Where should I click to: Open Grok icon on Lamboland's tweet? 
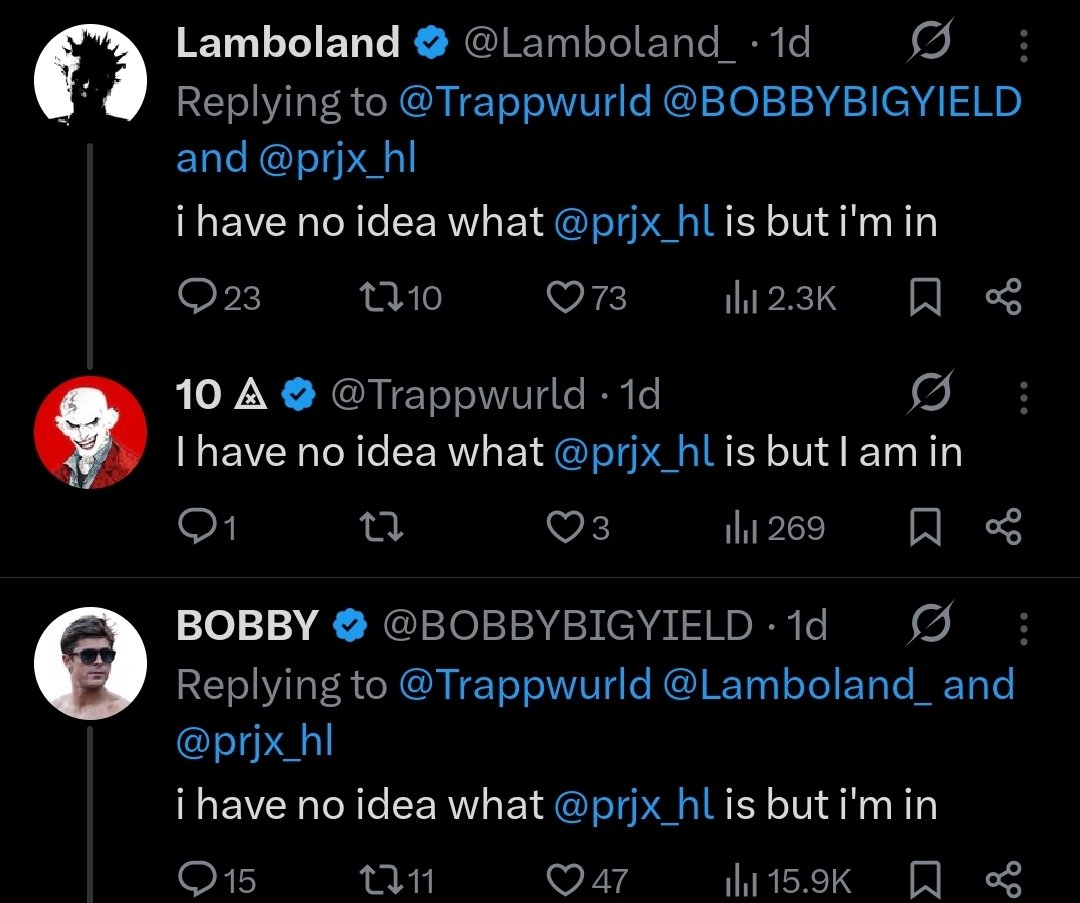click(x=931, y=41)
